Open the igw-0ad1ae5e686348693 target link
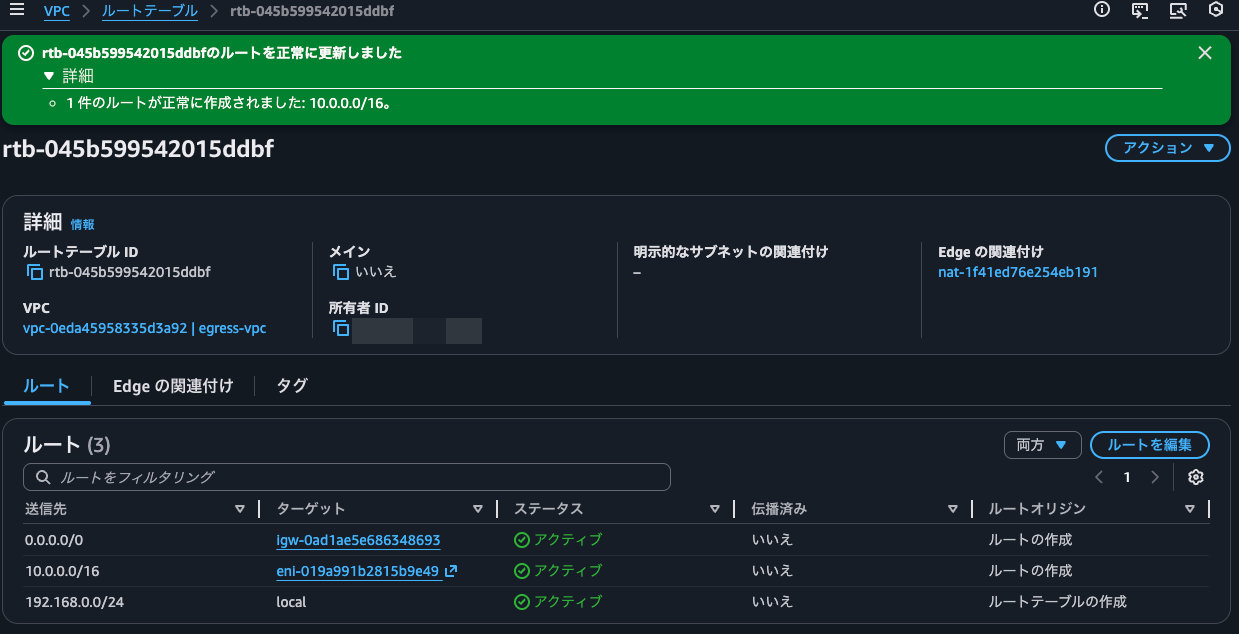 [356, 540]
